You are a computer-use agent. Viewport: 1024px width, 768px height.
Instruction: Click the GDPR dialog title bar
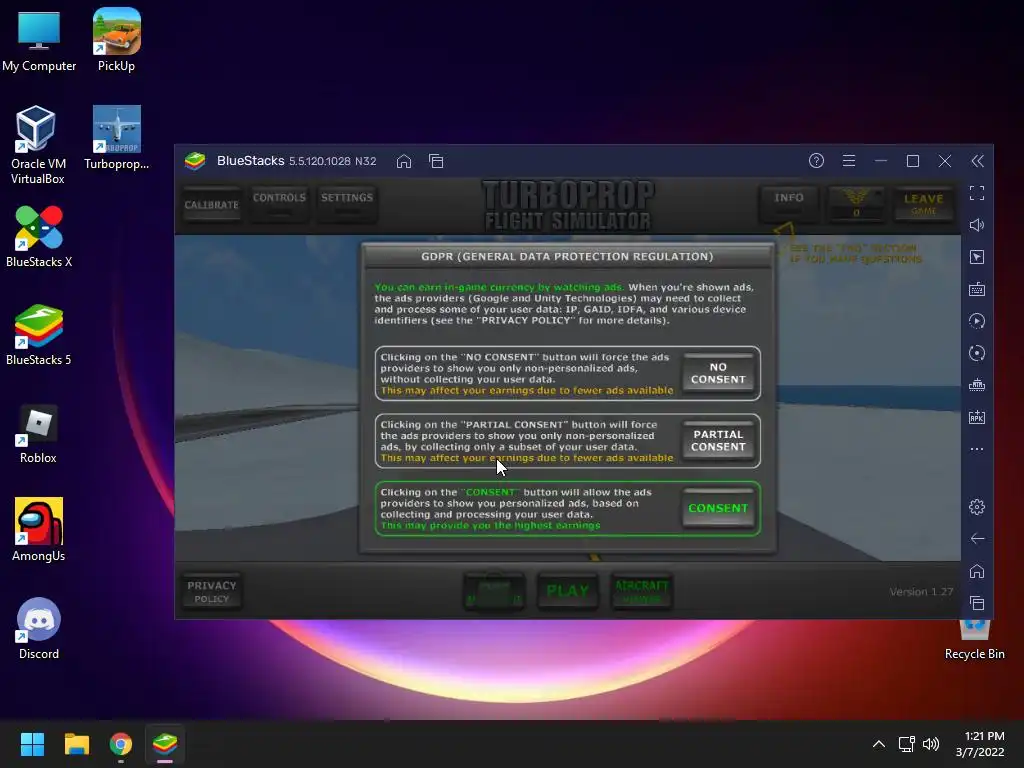pyautogui.click(x=567, y=256)
